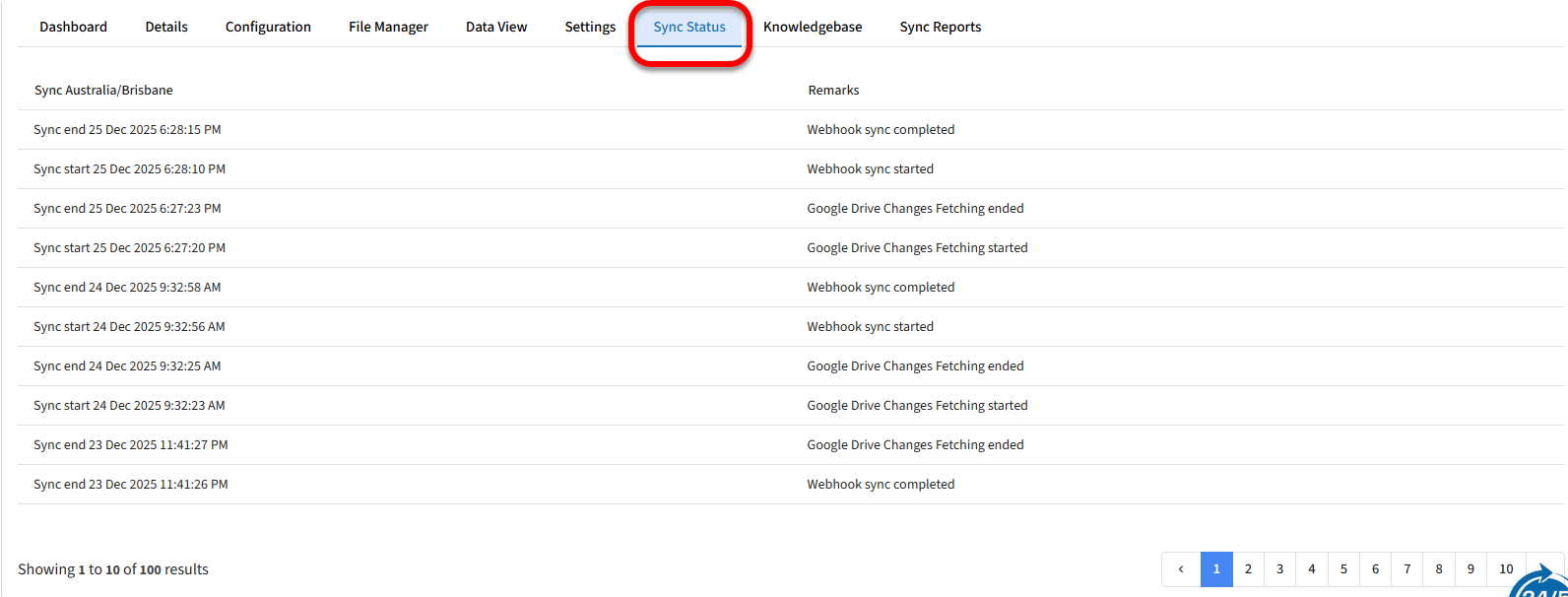Switch to the Details tab
The height and width of the screenshot is (597, 1568).
point(166,27)
